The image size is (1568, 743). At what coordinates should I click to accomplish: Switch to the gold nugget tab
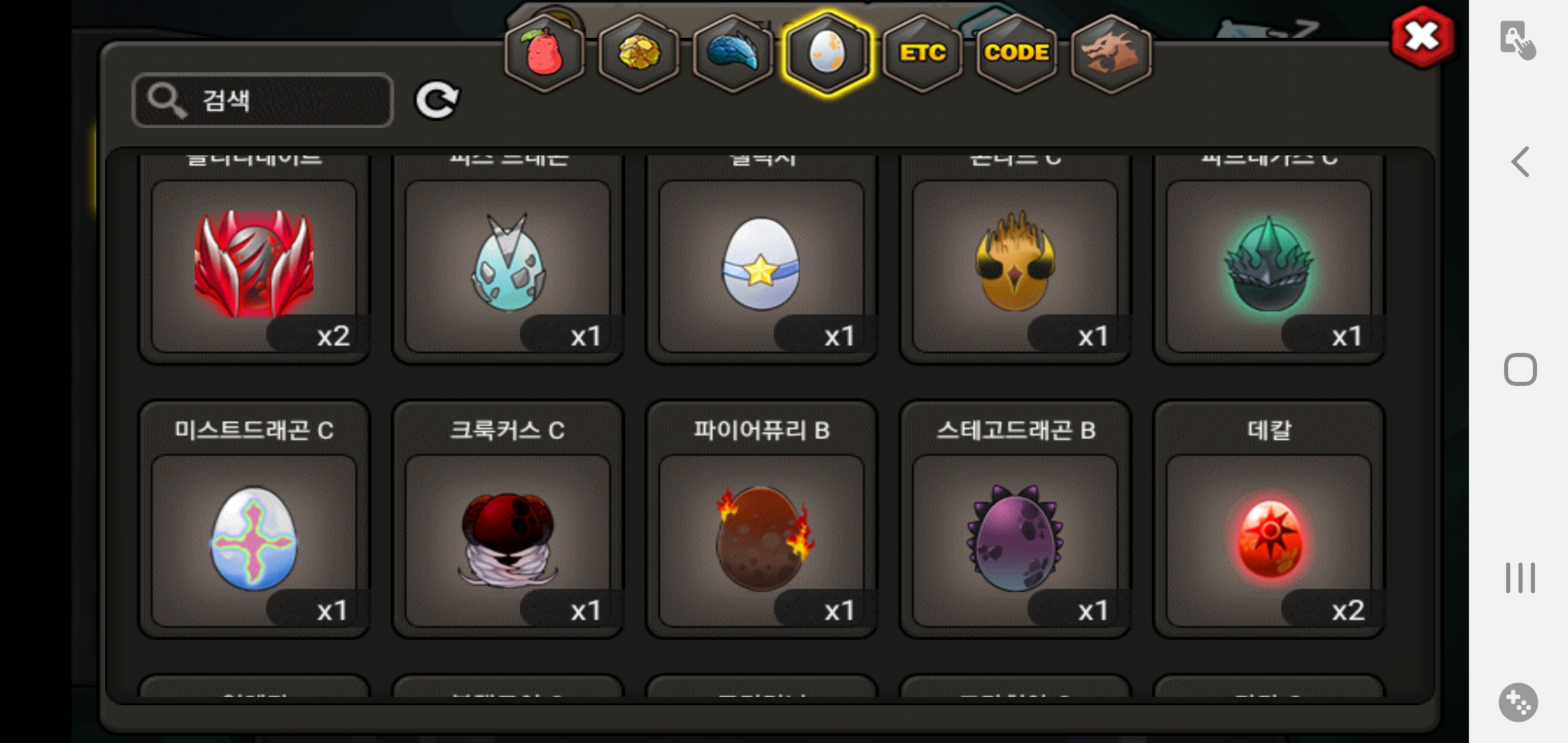click(x=639, y=54)
